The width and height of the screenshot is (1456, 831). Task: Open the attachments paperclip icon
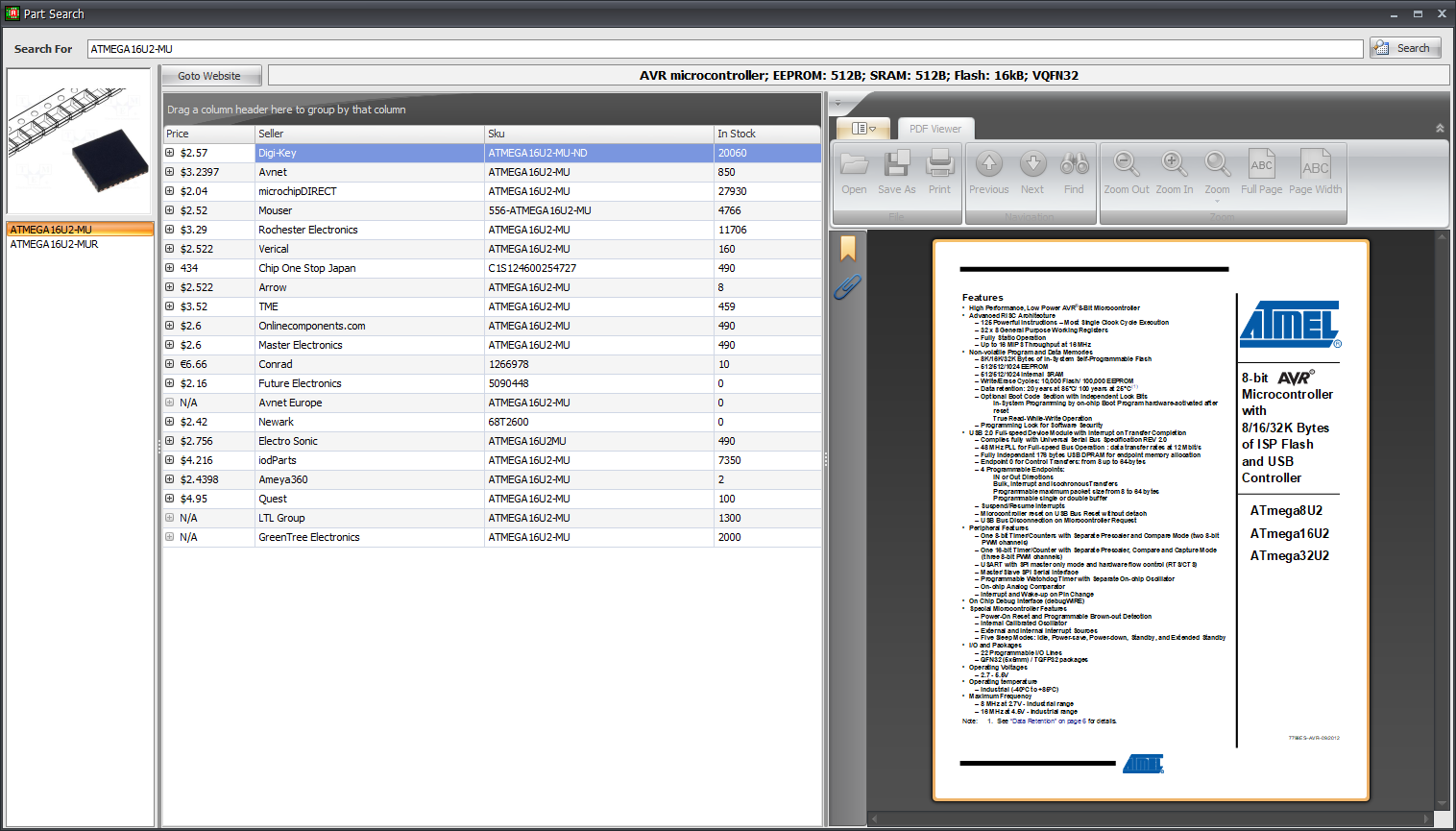point(847,286)
